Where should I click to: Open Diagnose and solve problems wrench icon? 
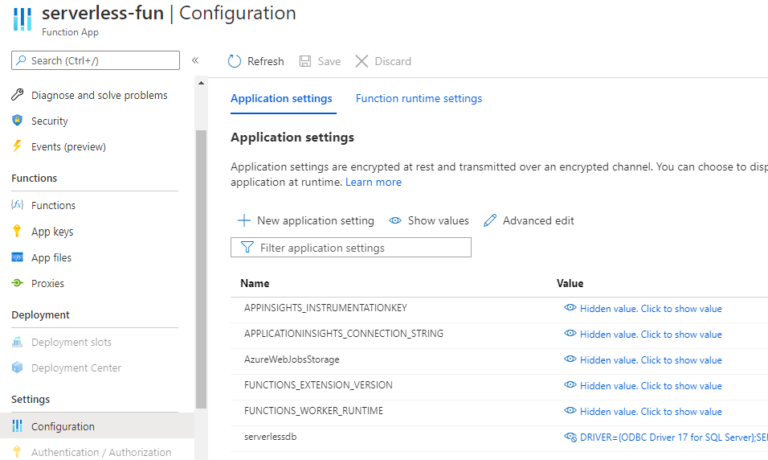click(17, 95)
